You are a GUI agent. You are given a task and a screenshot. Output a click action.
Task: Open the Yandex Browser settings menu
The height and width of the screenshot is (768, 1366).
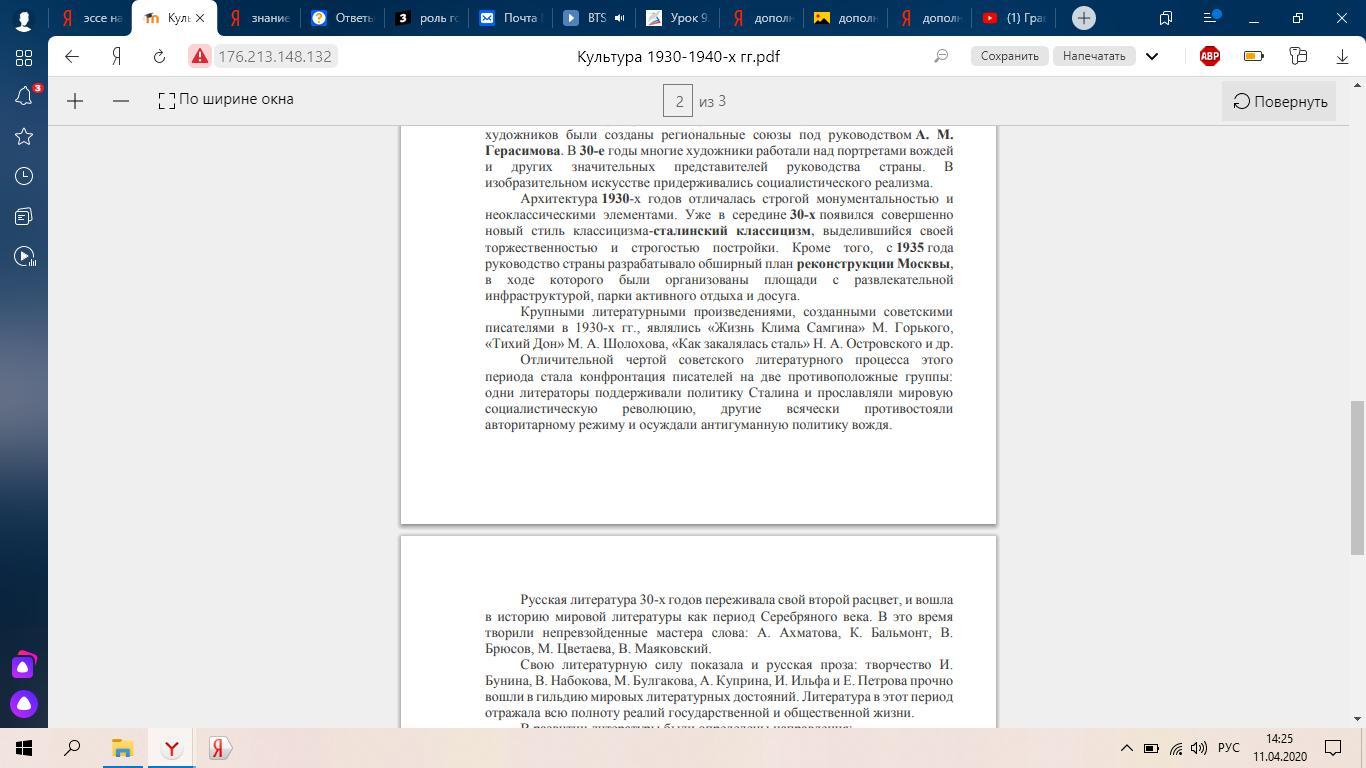pyautogui.click(x=1211, y=18)
